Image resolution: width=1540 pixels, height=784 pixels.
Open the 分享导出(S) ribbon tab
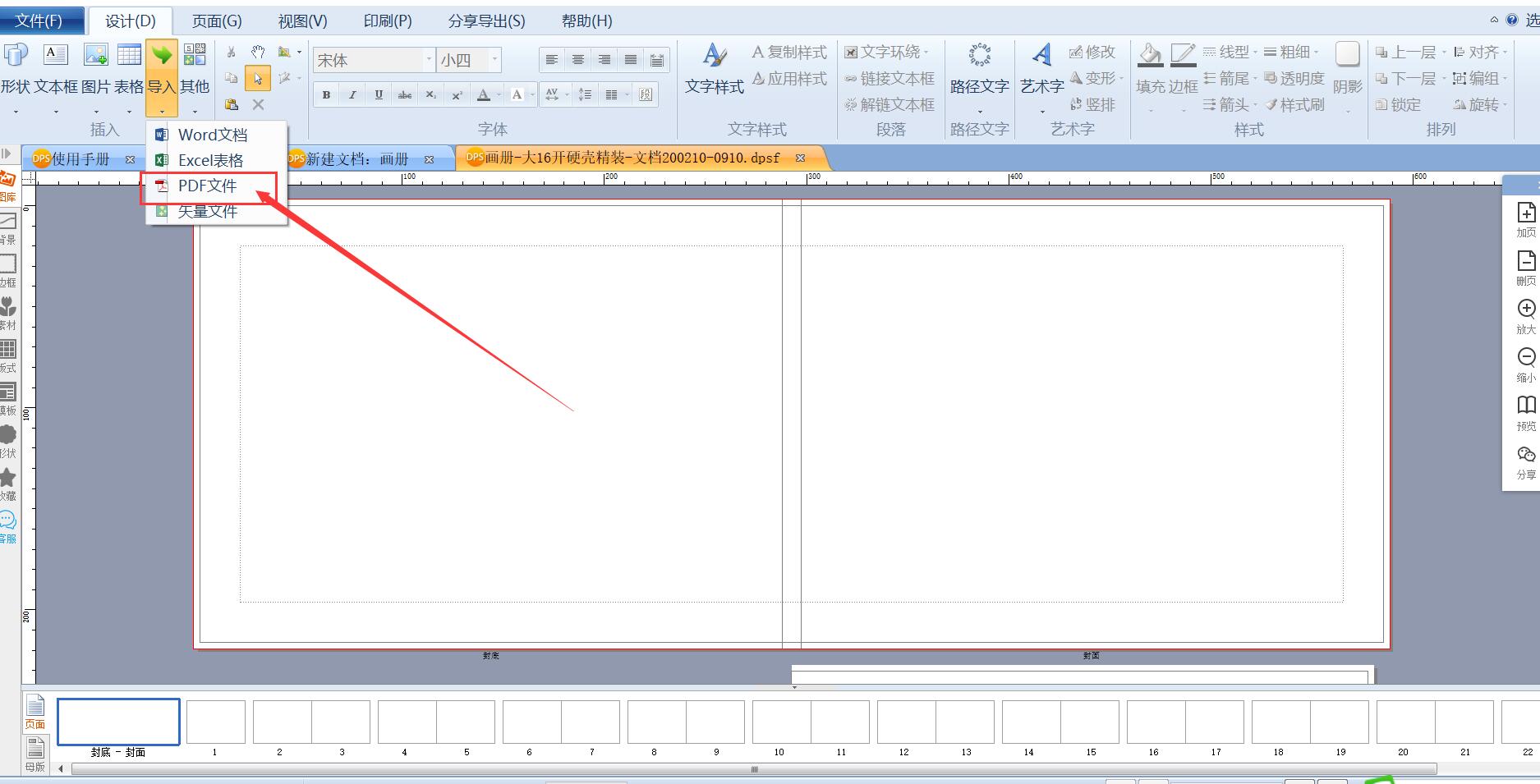pyautogui.click(x=487, y=21)
